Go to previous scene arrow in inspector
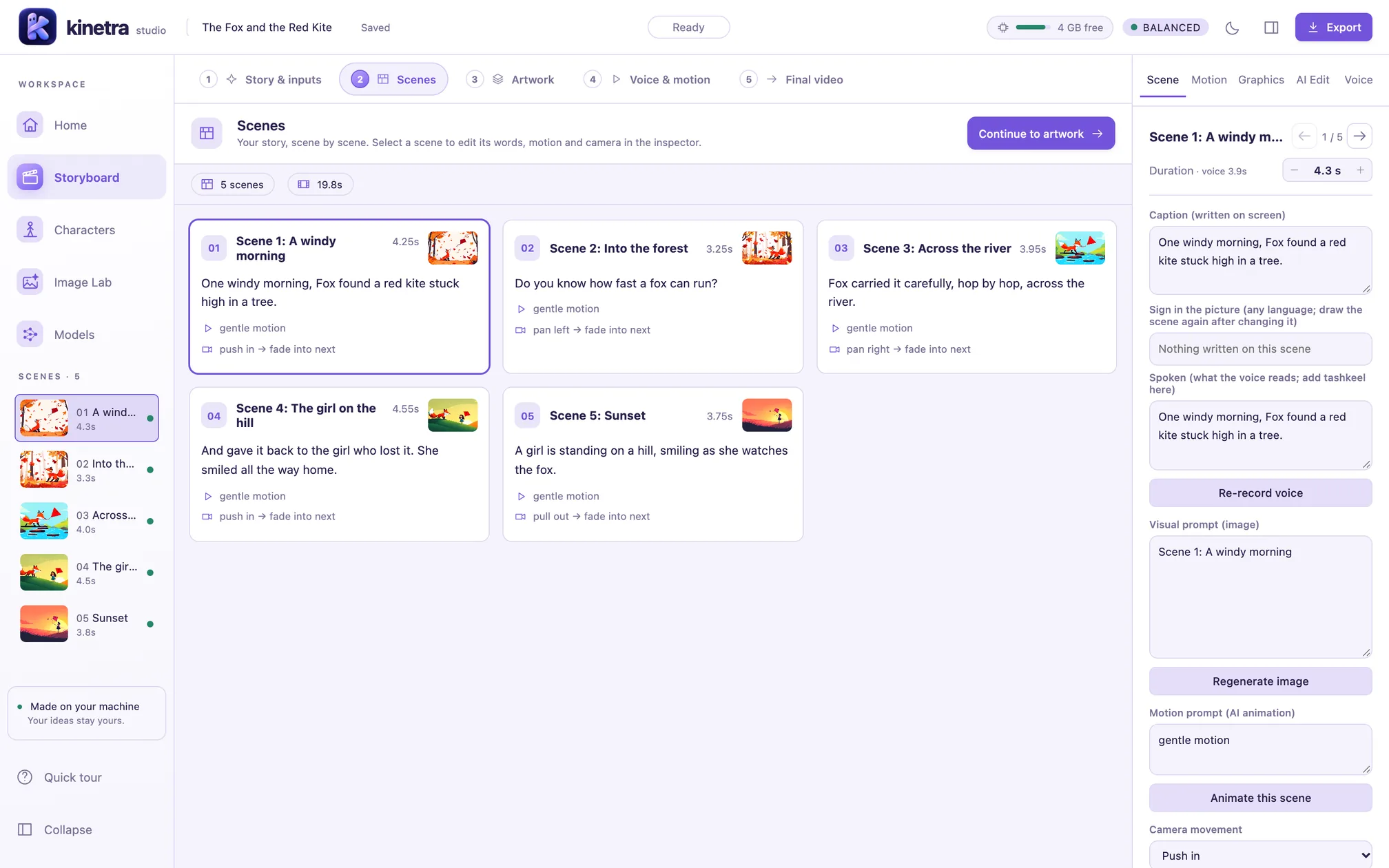 [x=1304, y=136]
